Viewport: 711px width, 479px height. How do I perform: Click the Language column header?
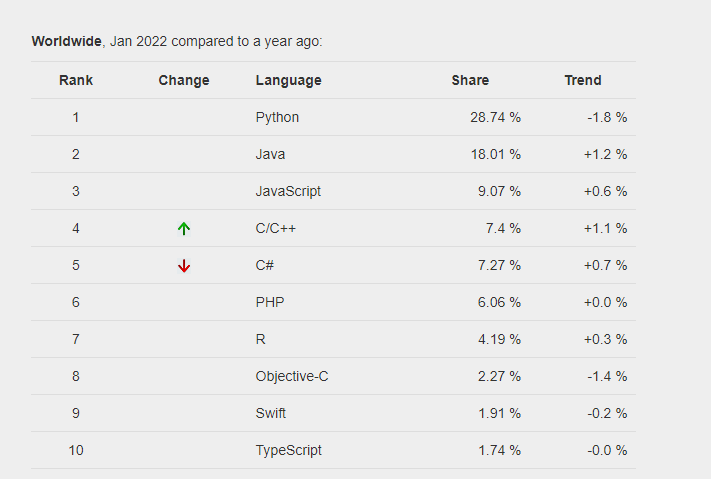pyautogui.click(x=289, y=80)
